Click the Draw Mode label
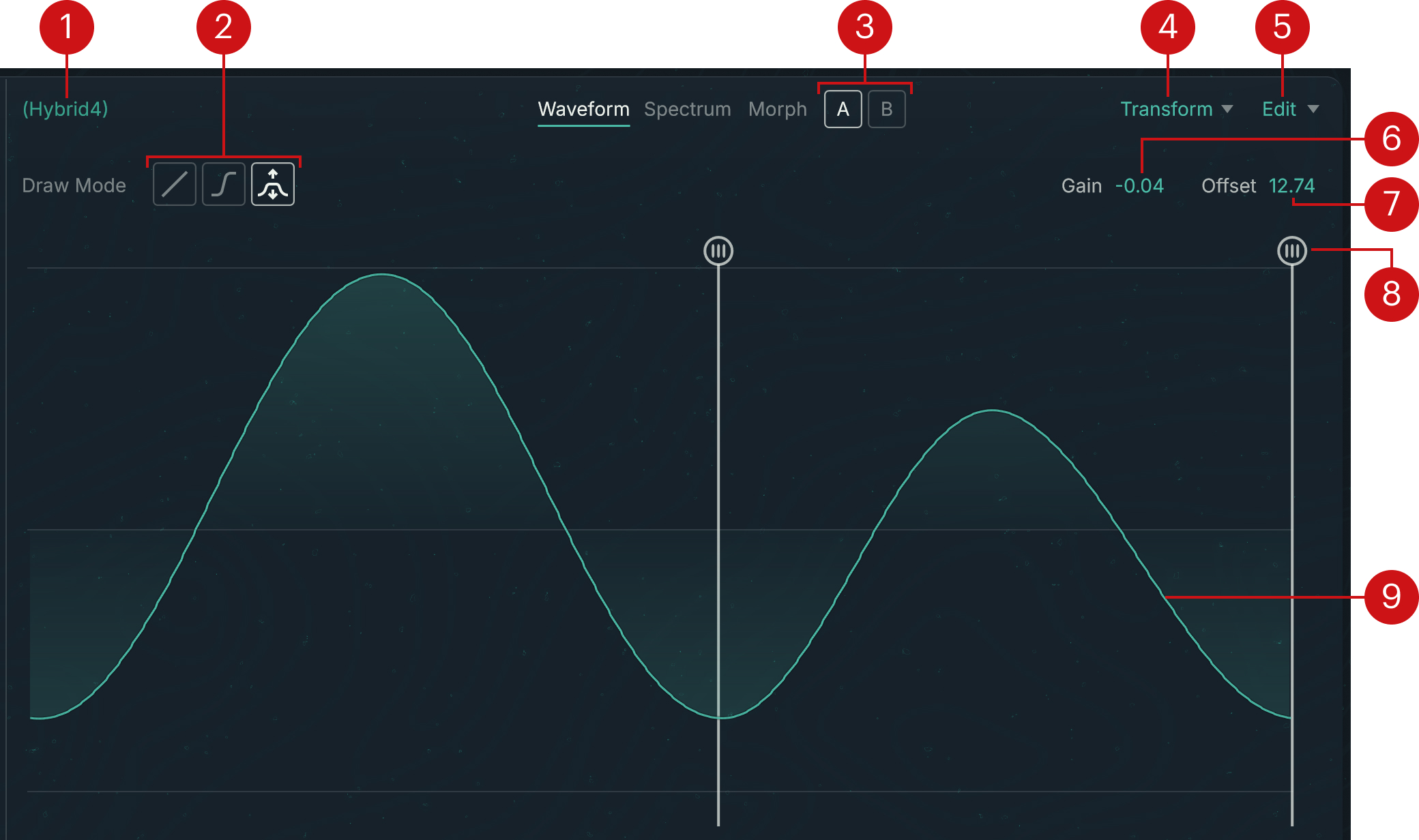 (x=74, y=185)
